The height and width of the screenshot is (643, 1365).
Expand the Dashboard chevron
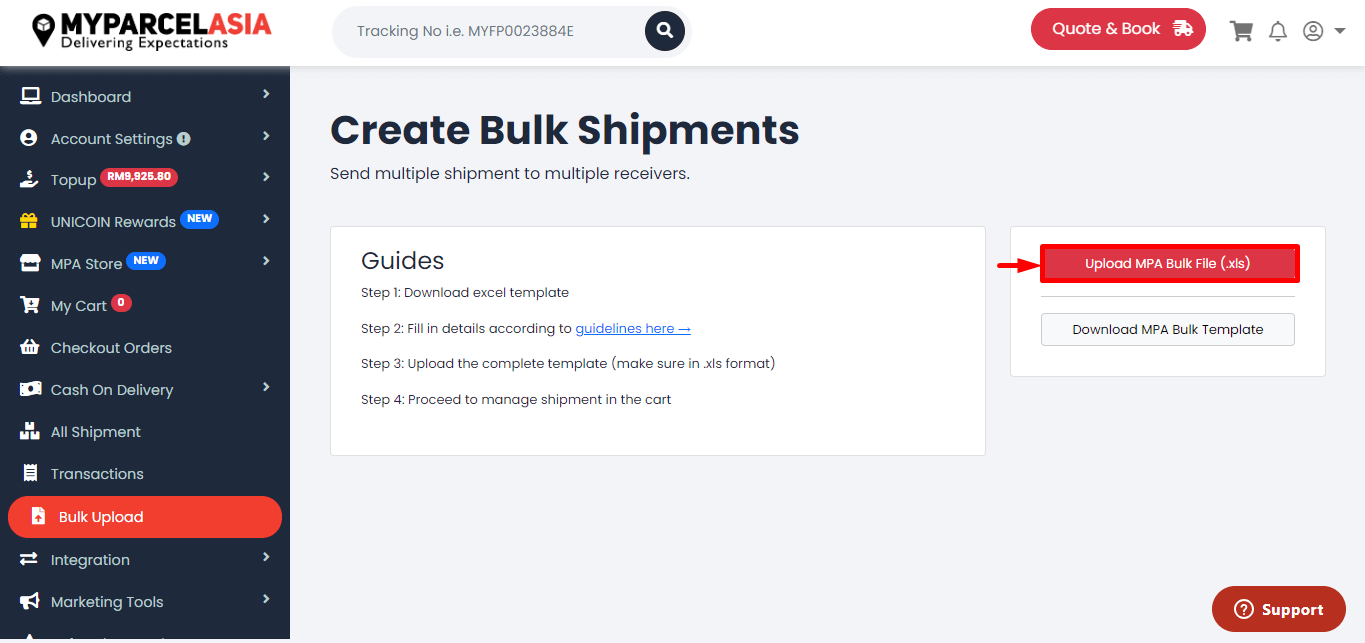coord(266,94)
